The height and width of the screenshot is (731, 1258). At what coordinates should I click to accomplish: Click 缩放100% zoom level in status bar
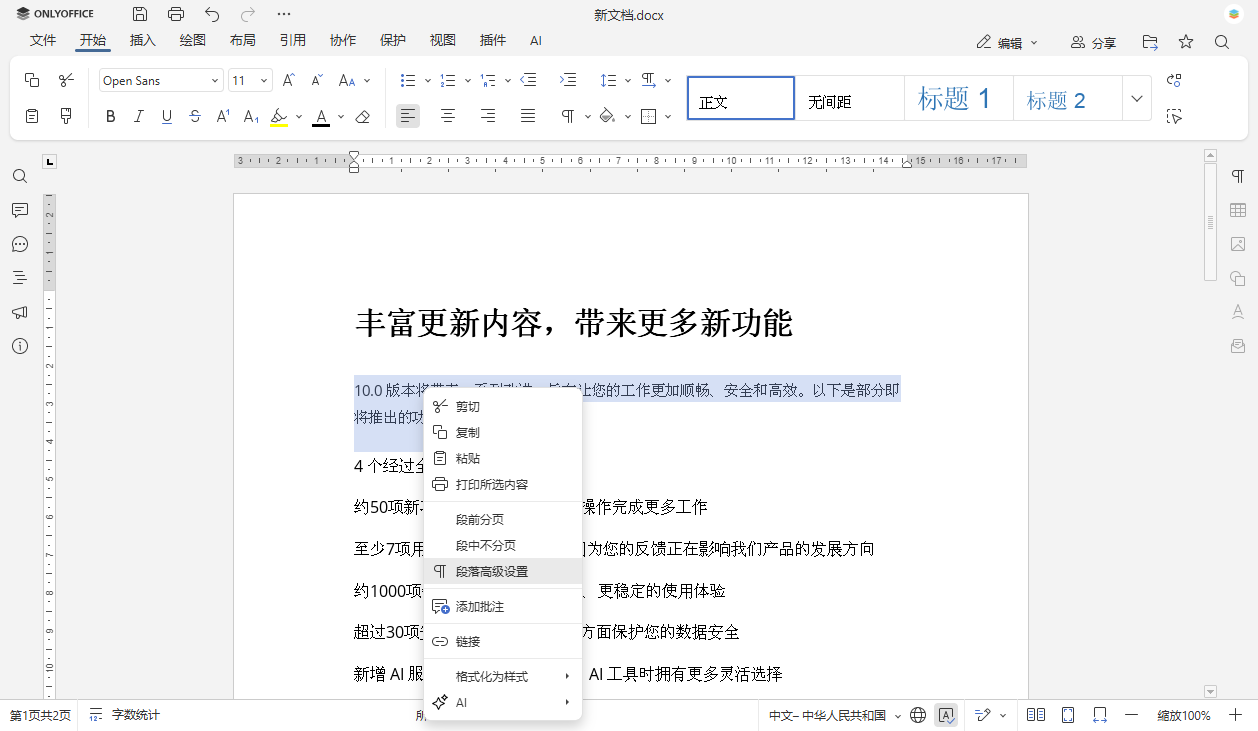coord(1184,715)
